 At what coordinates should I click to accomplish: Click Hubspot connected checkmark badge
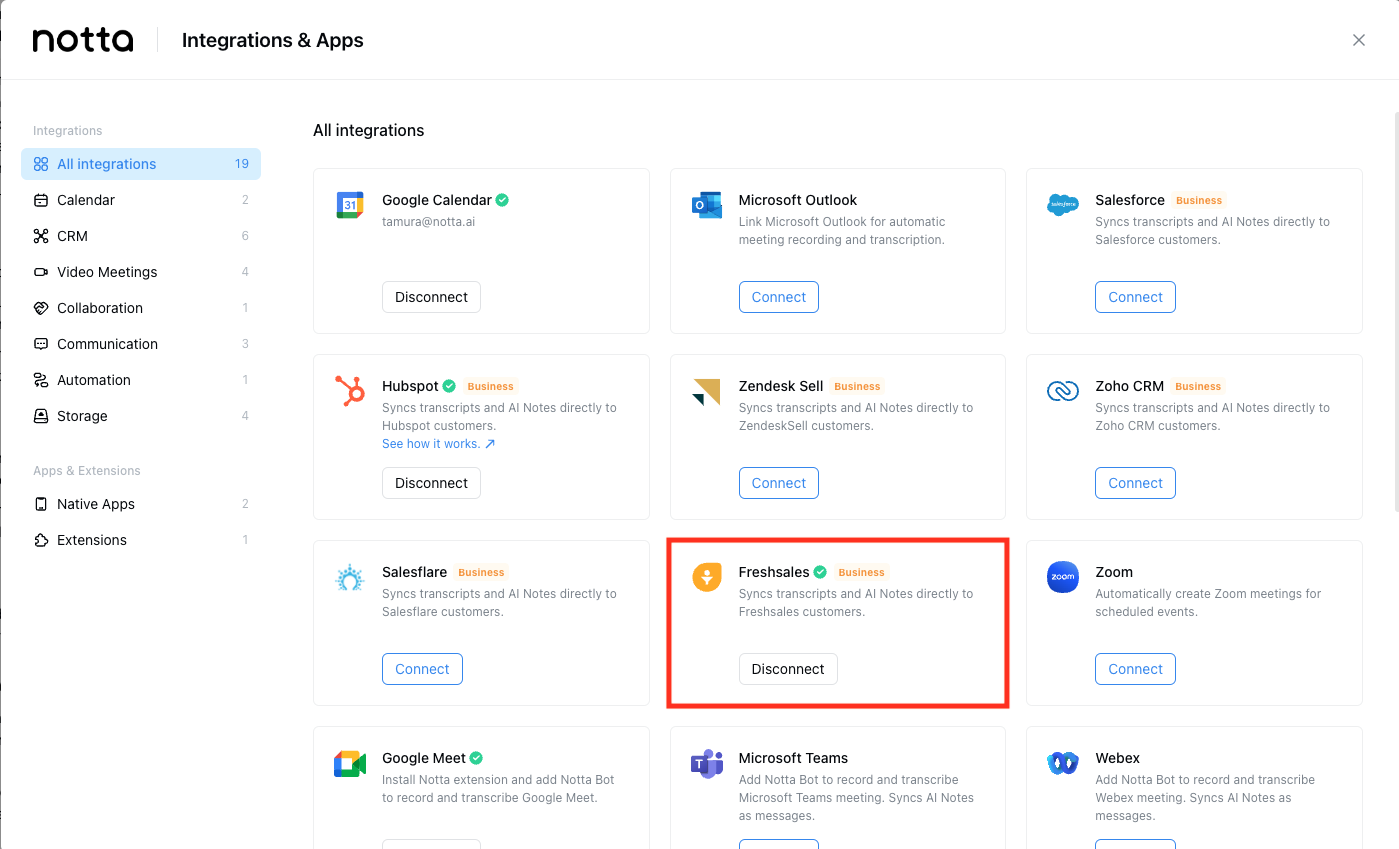449,386
